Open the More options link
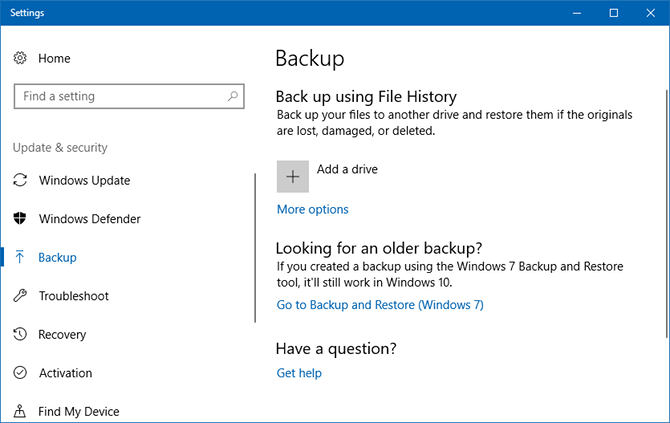670x423 pixels. tap(312, 210)
